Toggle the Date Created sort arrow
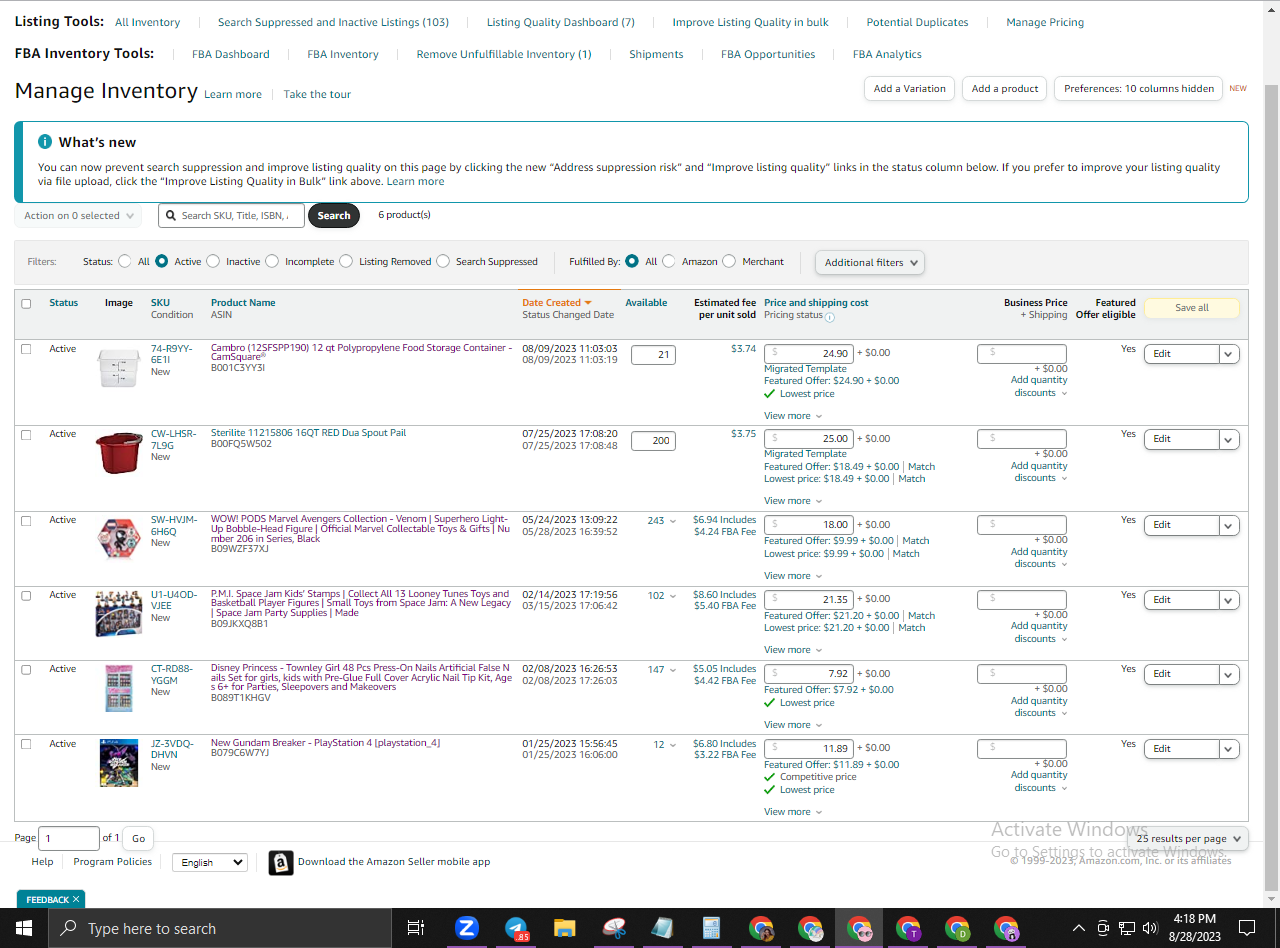This screenshot has height=948, width=1280. (588, 303)
